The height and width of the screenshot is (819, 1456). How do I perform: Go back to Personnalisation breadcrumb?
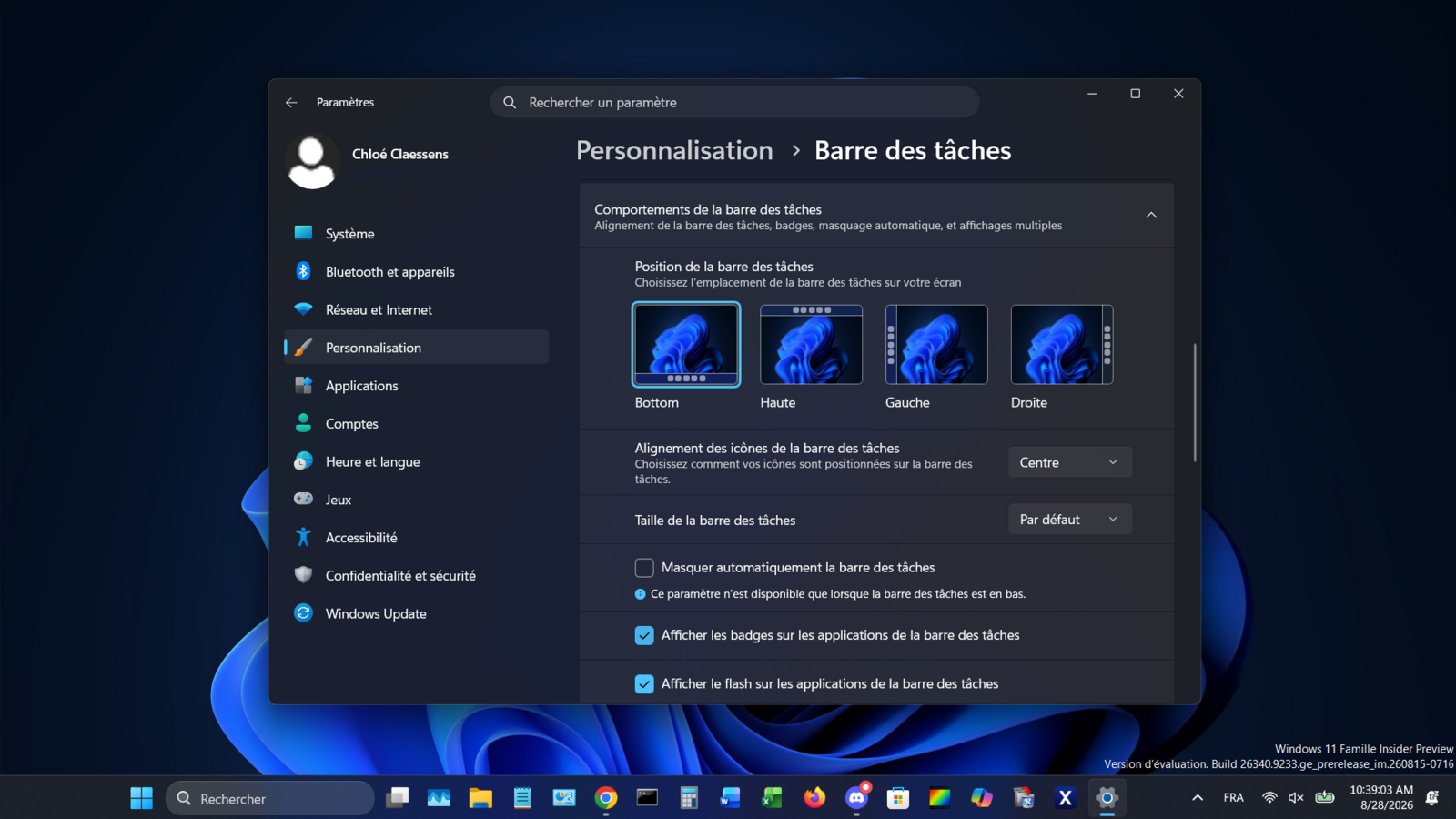[x=674, y=150]
